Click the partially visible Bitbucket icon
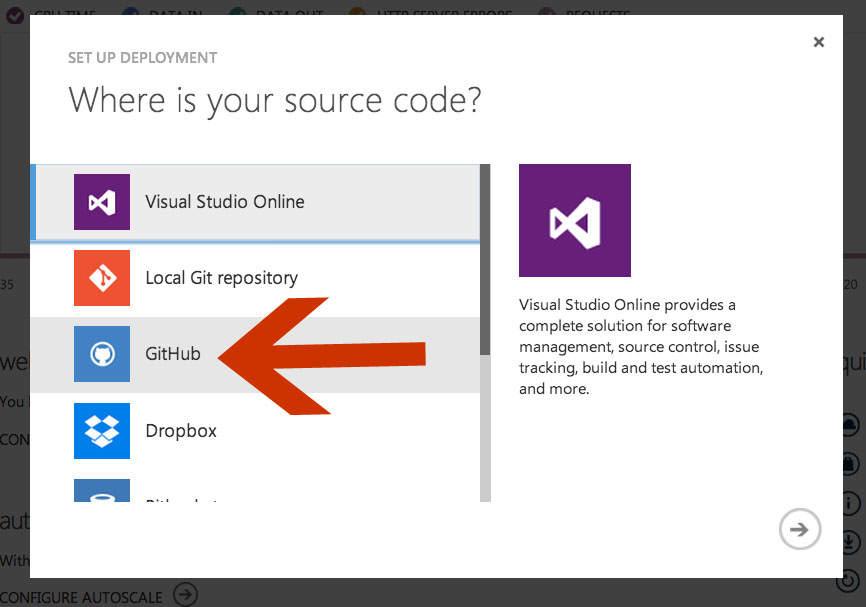Image resolution: width=866 pixels, height=607 pixels. tap(101, 490)
